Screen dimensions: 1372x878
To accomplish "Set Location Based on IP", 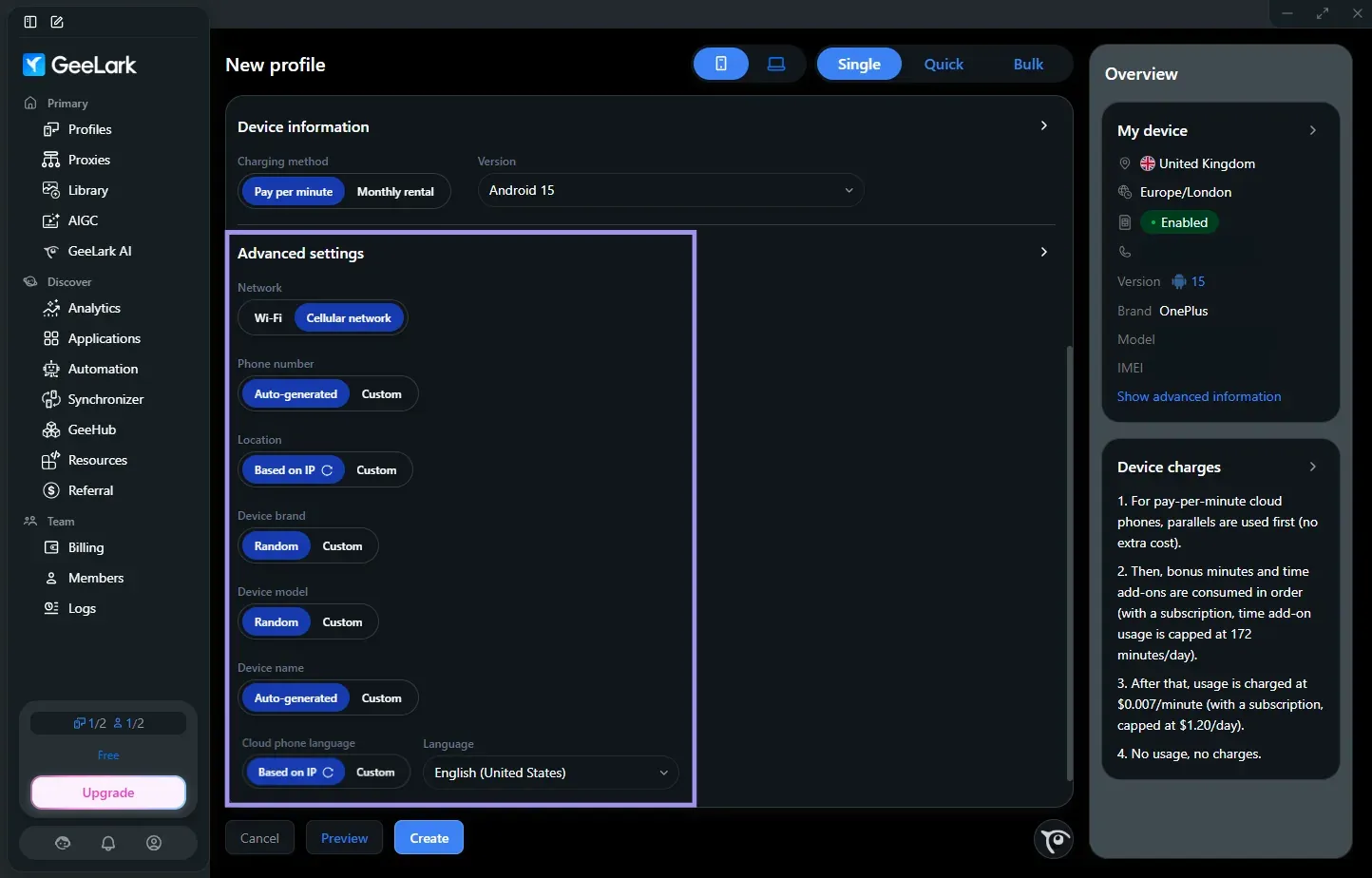I will click(x=293, y=469).
